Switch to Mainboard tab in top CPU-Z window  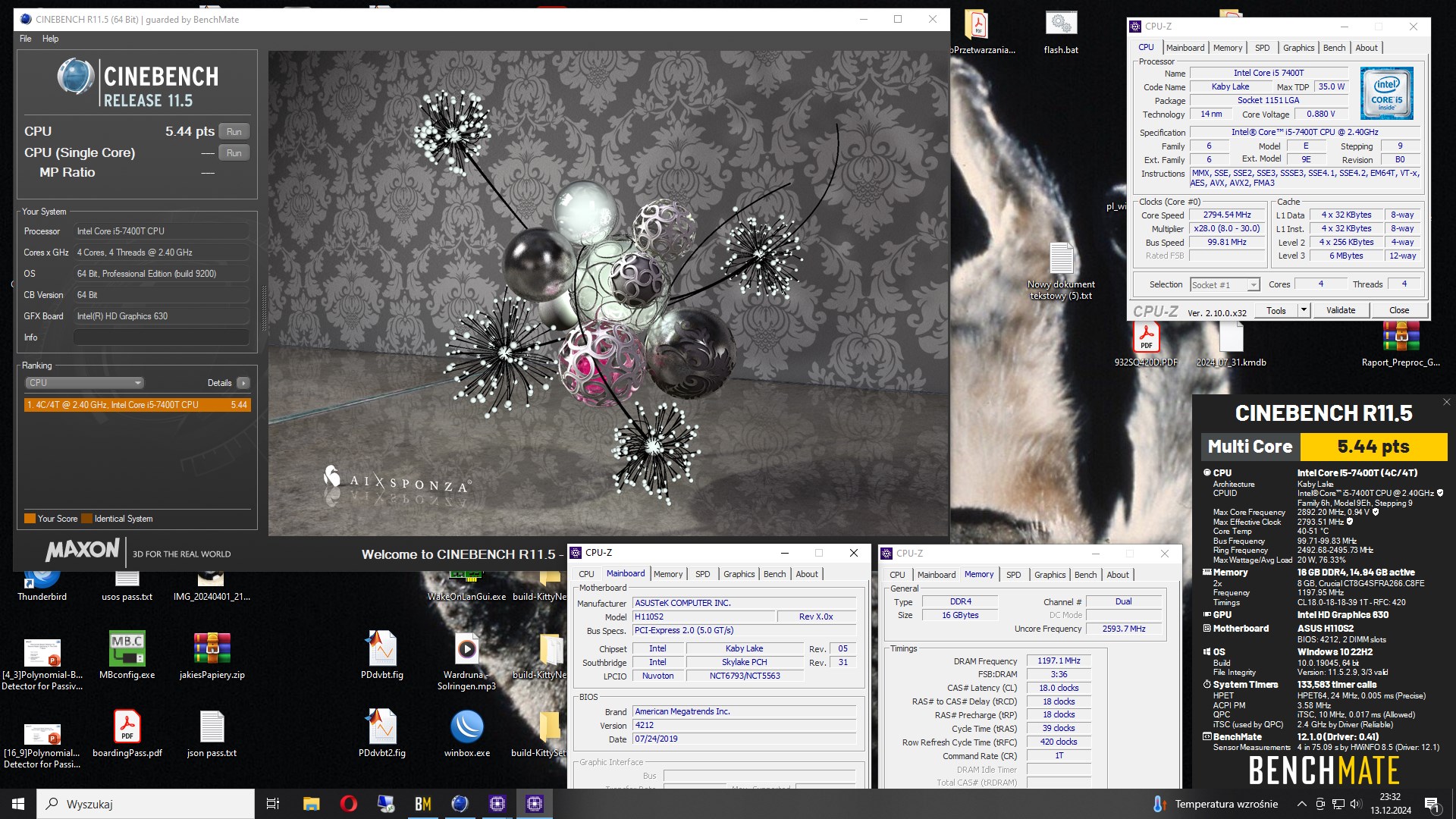tap(1185, 48)
